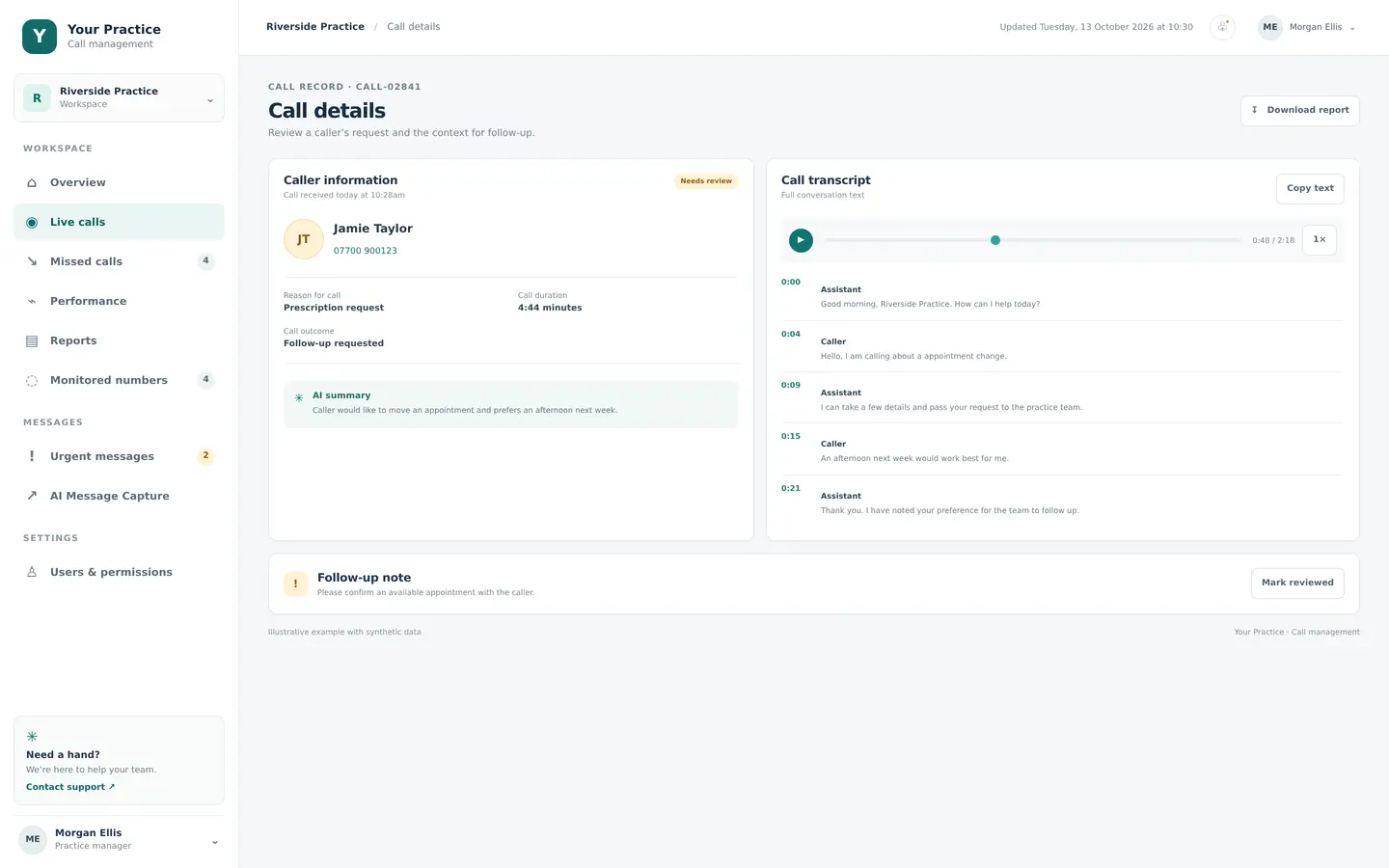Click the Monitored numbers count badge 4

(205, 379)
